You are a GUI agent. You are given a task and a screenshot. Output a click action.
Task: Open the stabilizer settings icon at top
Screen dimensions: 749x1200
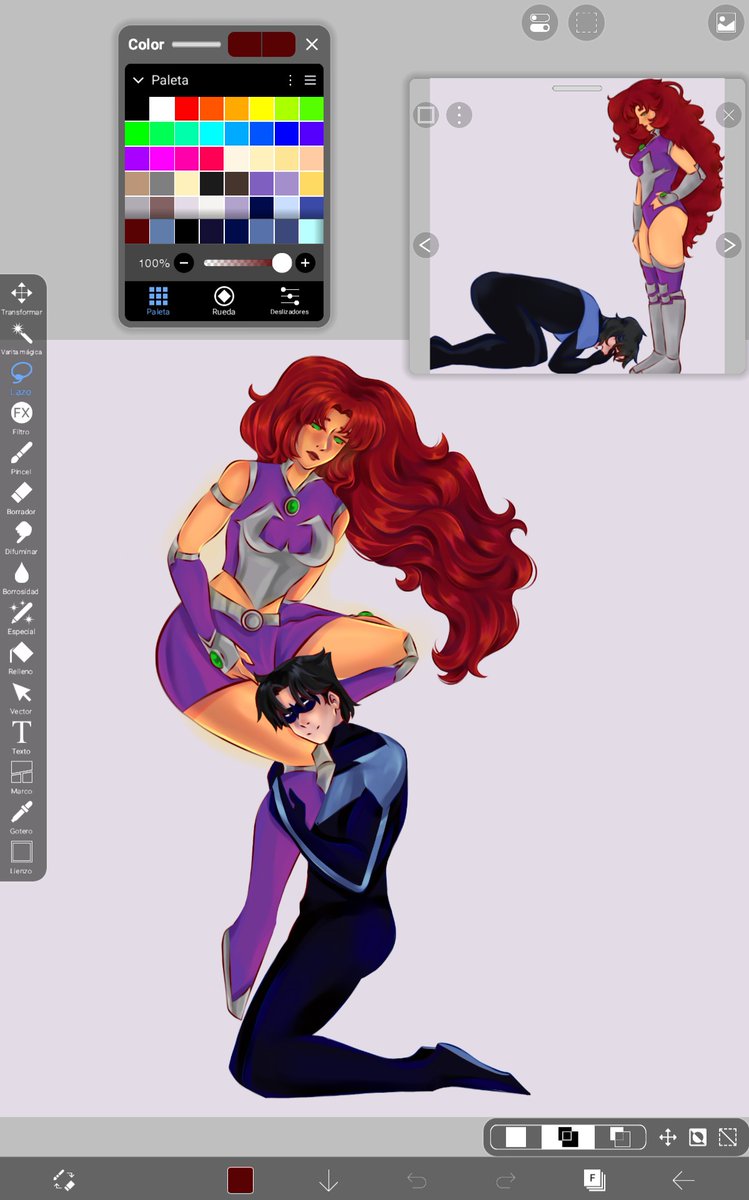pyautogui.click(x=540, y=22)
